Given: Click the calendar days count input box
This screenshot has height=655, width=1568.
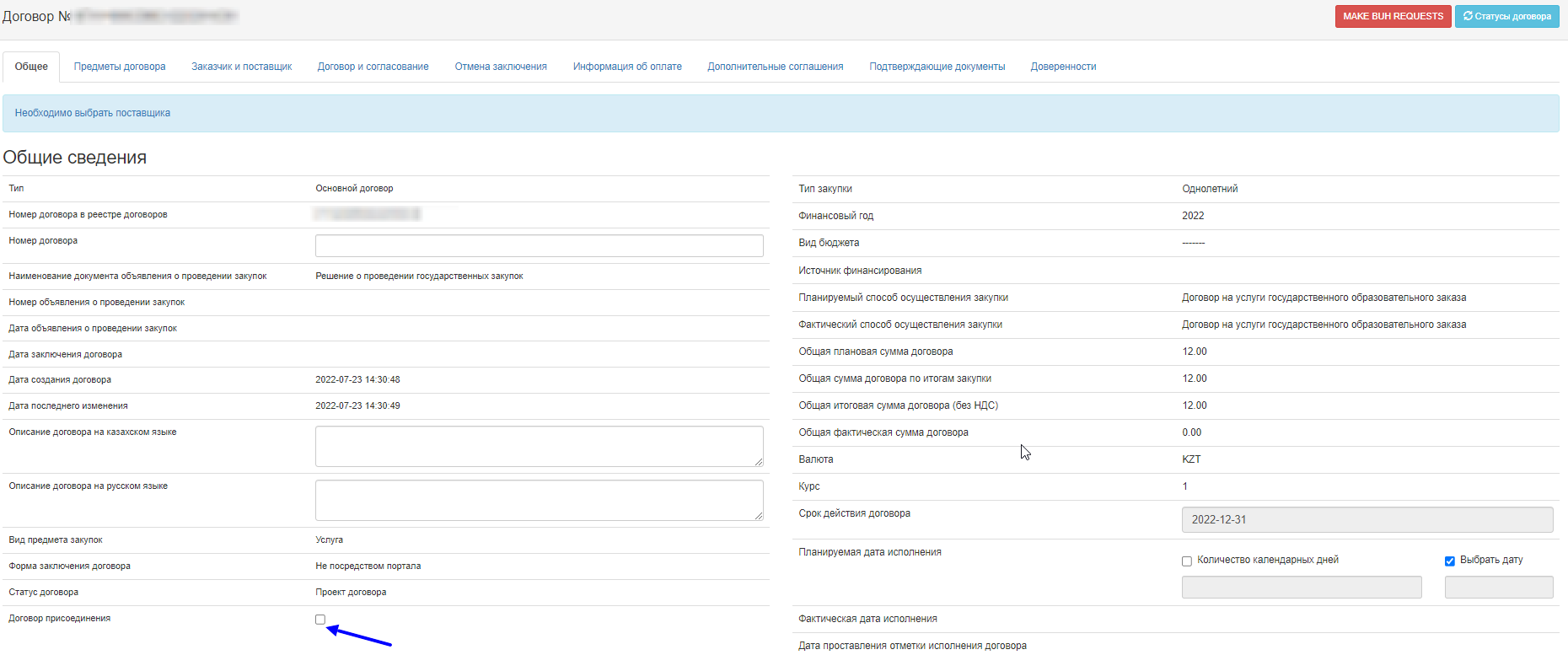Looking at the screenshot, I should [x=1301, y=588].
